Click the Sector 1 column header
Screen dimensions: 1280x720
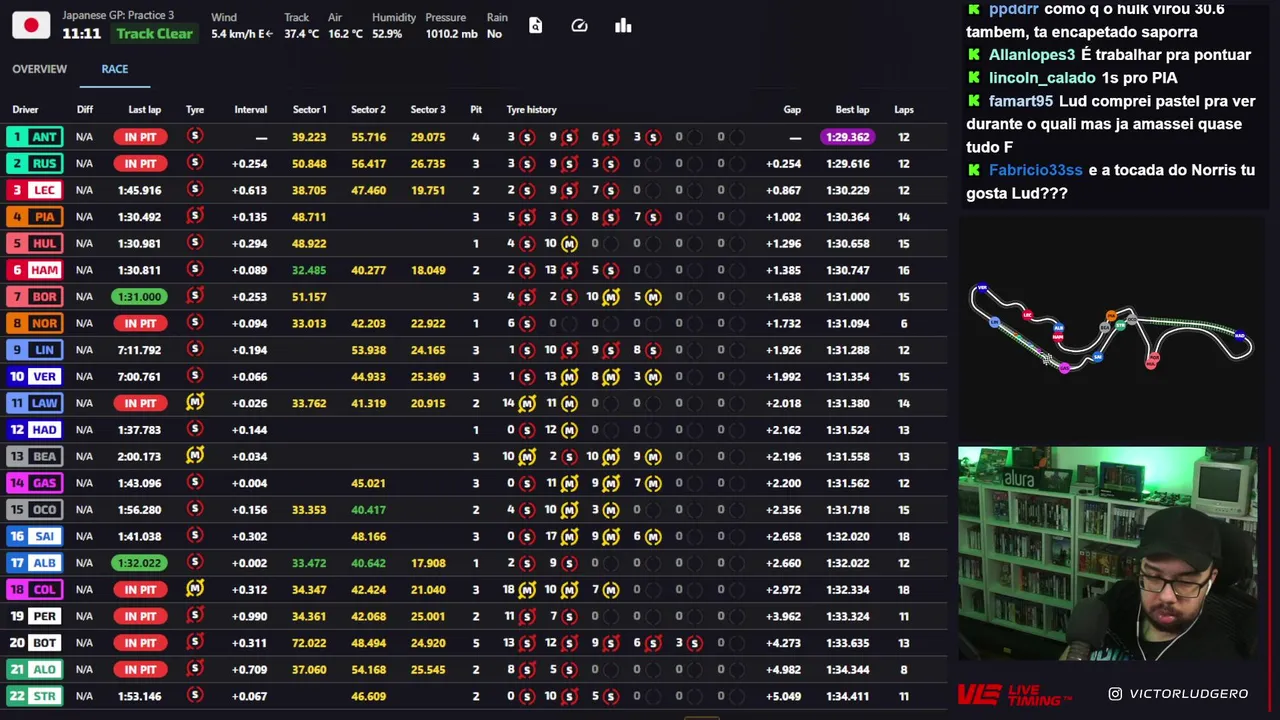tap(309, 110)
